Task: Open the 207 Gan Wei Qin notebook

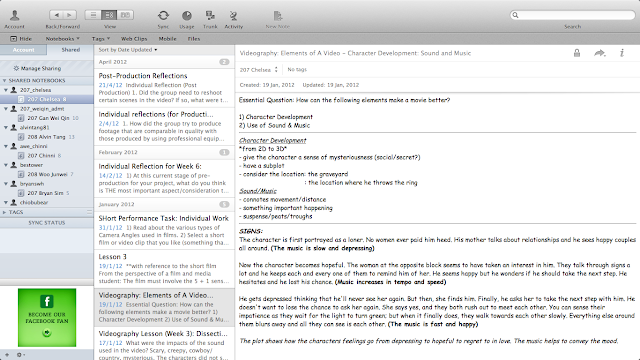Action: [47, 118]
